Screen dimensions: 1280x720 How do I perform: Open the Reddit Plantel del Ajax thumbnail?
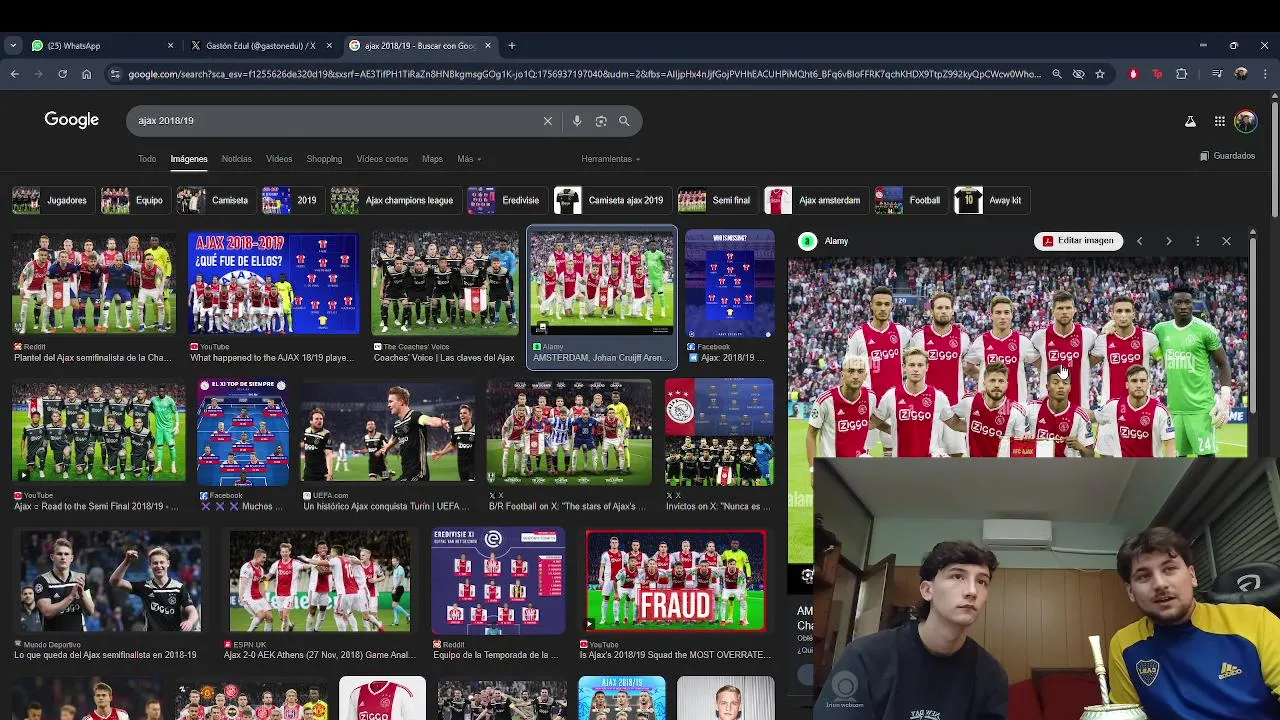[93, 283]
